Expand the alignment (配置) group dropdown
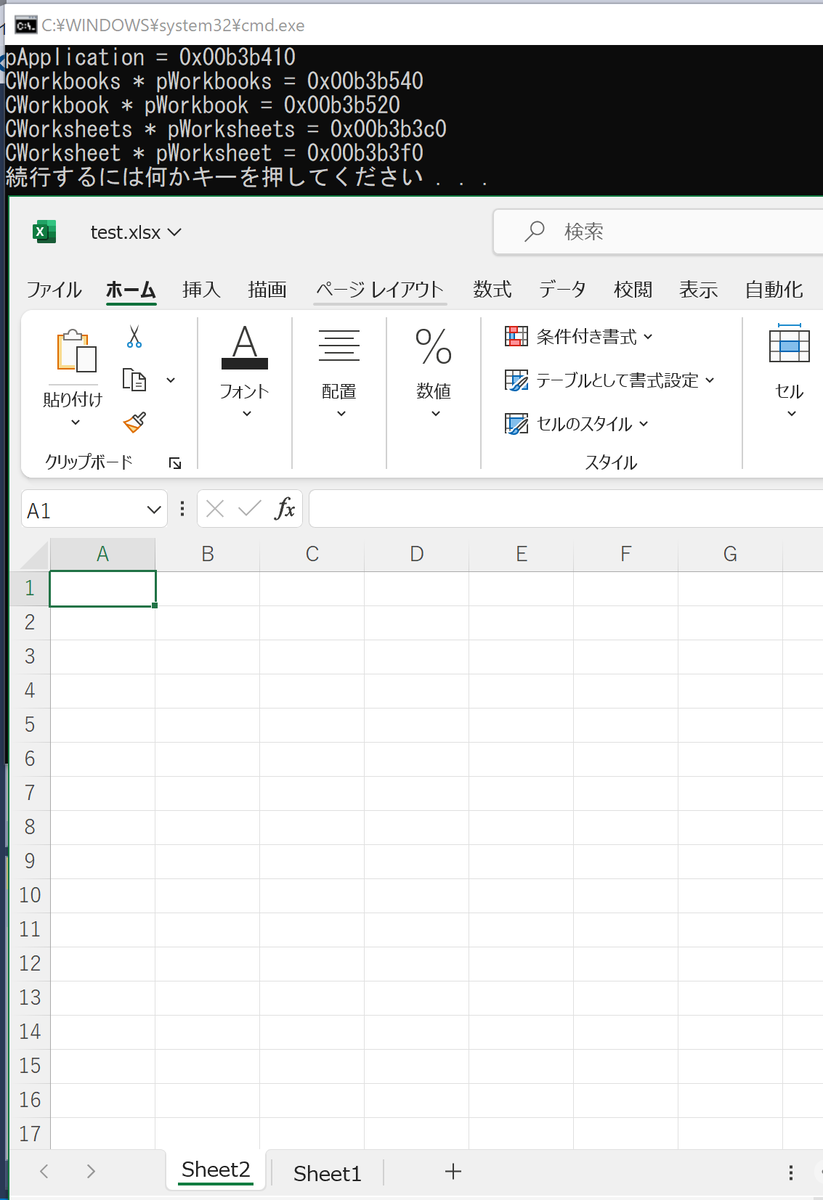The width and height of the screenshot is (823, 1200). (x=340, y=414)
